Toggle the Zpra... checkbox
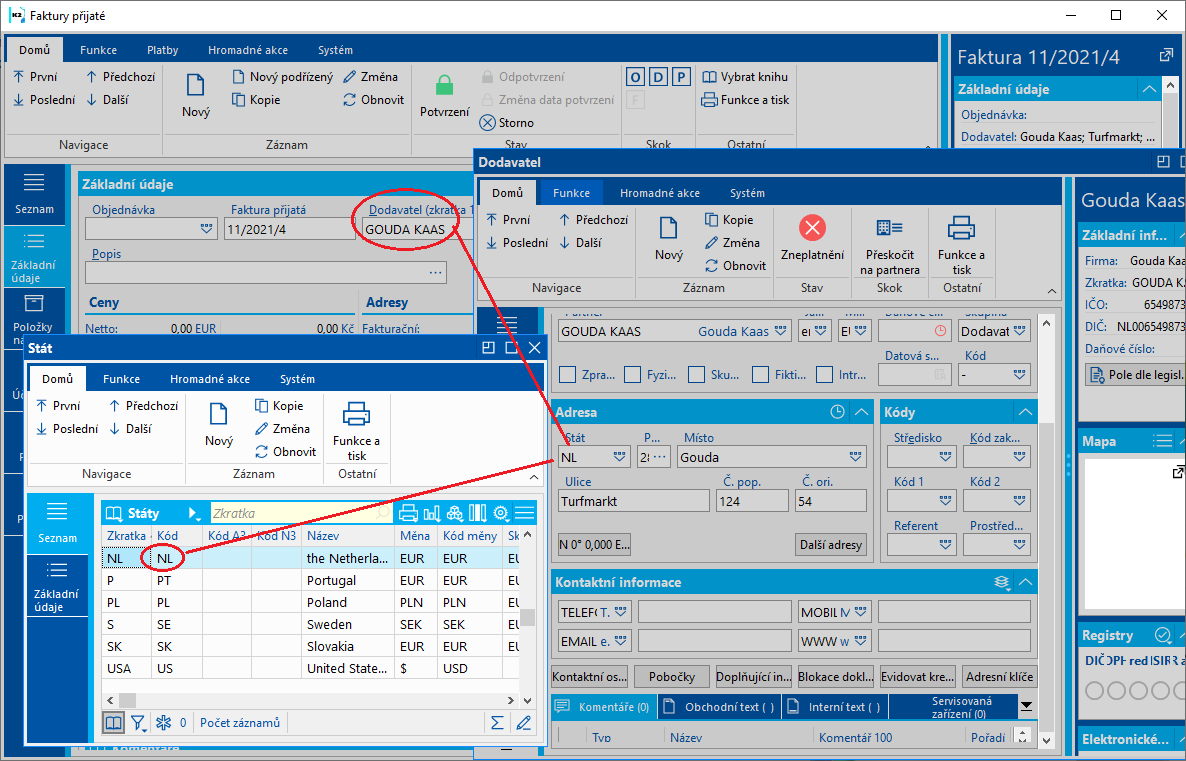 [x=568, y=375]
